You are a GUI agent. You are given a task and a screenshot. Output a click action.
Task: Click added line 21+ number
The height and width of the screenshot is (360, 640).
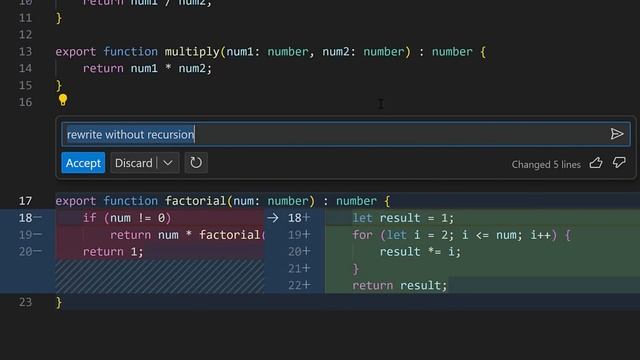[299, 269]
